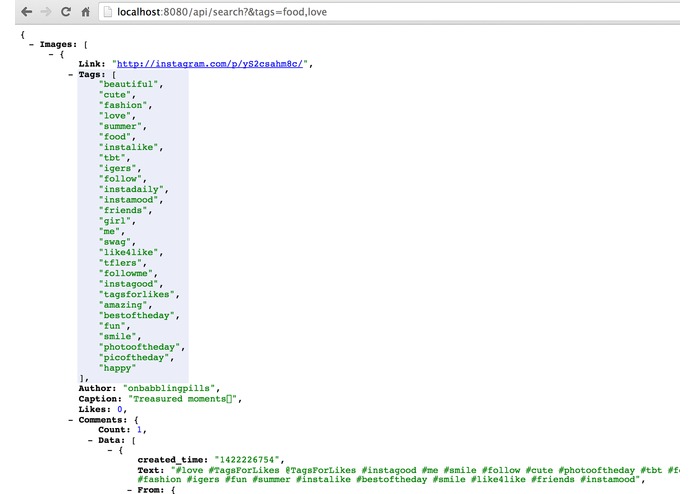Click the "fashion" tag value

[x=123, y=105]
